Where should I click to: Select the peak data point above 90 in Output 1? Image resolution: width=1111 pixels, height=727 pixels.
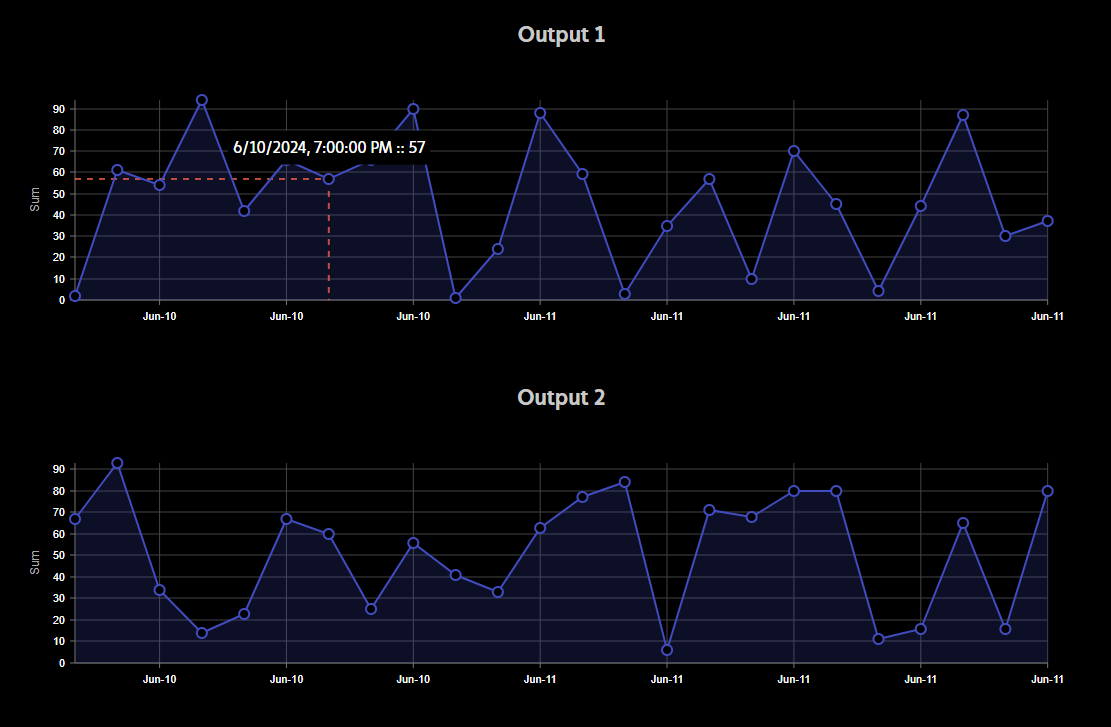coord(203,99)
